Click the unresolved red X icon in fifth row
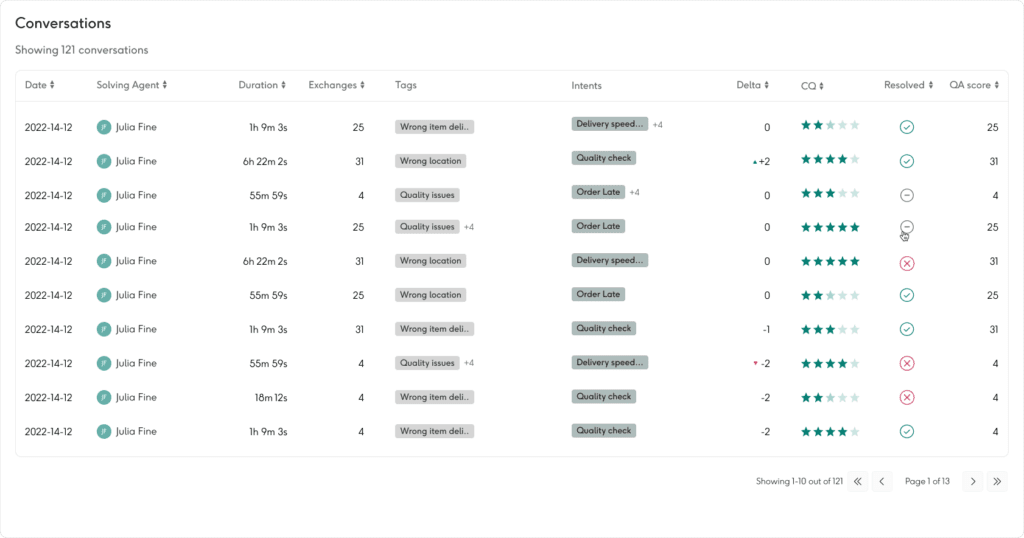Screen dimensions: 1024x538 906,262
